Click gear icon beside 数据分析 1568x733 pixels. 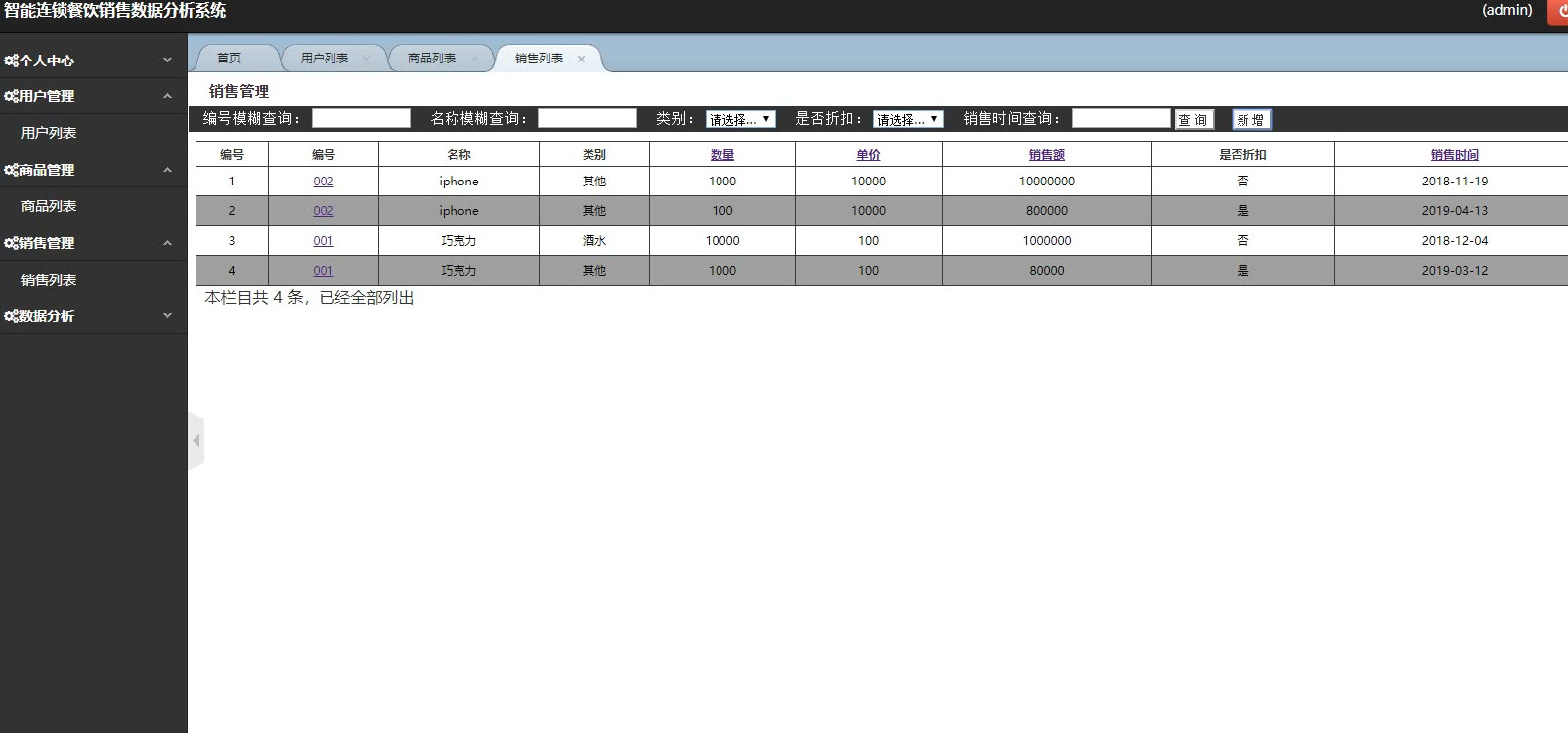coord(11,316)
